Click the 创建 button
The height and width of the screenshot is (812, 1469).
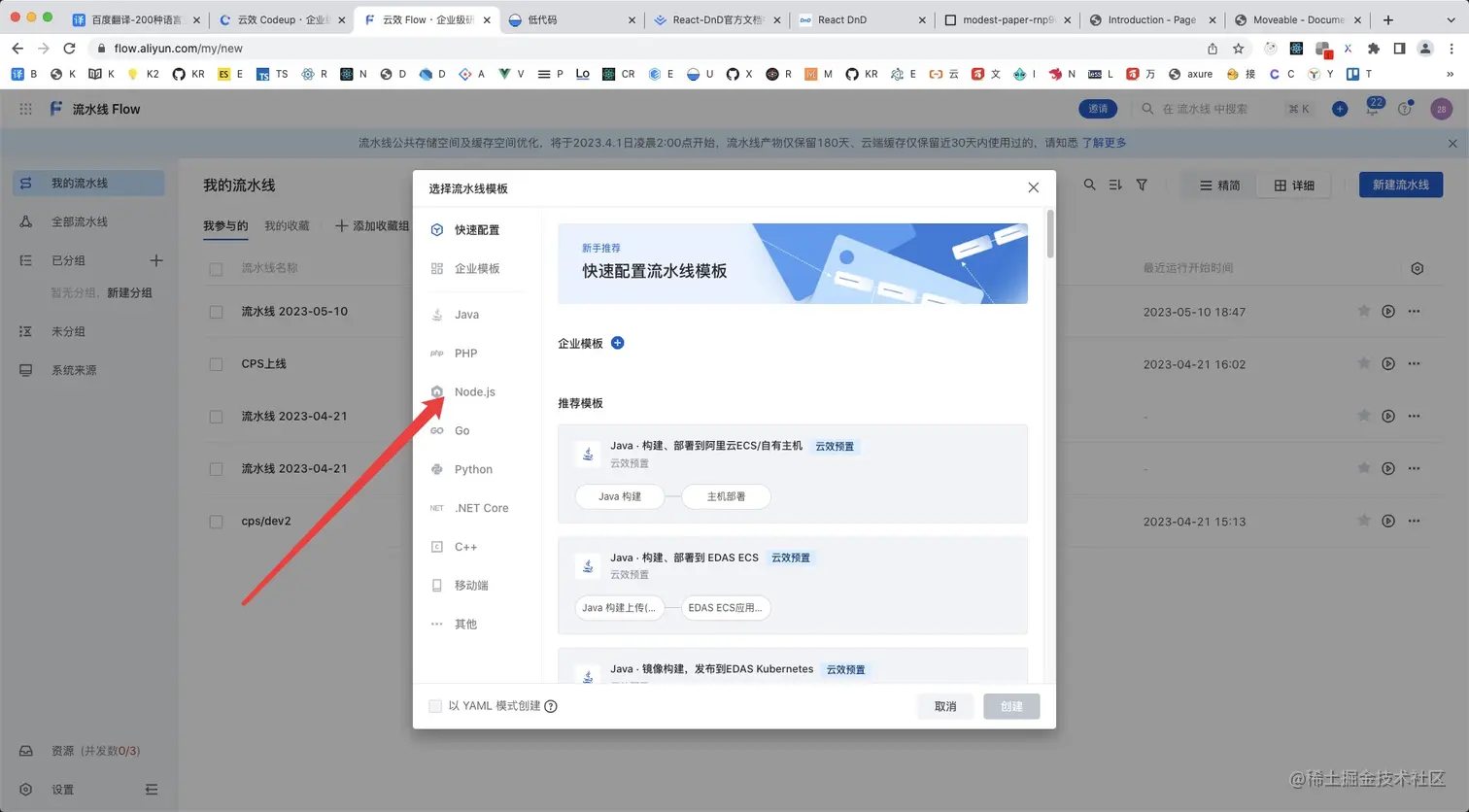point(1011,706)
